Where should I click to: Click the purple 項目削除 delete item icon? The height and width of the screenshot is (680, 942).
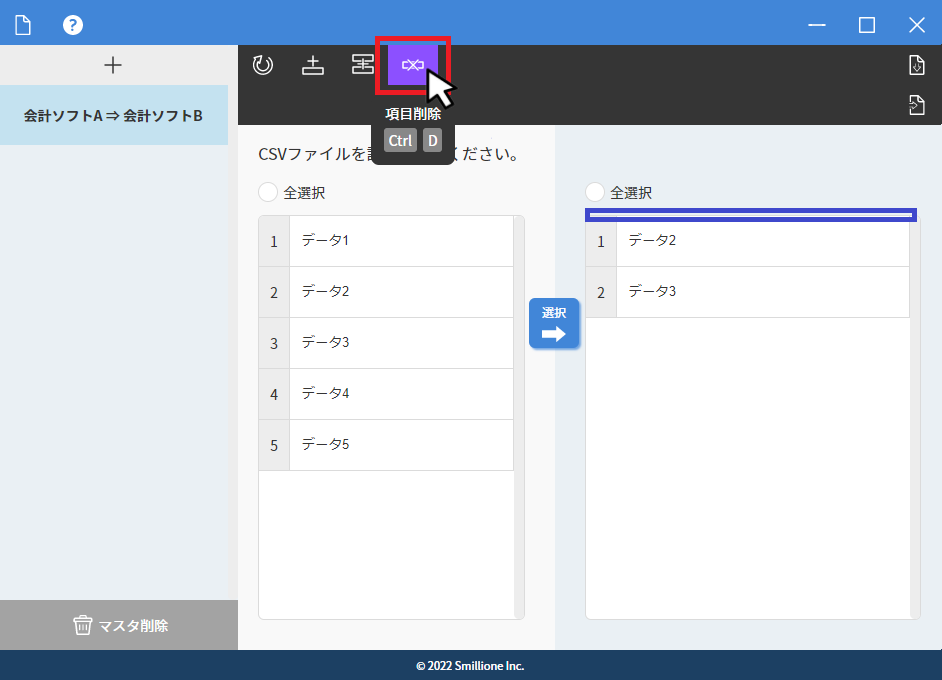click(x=412, y=66)
